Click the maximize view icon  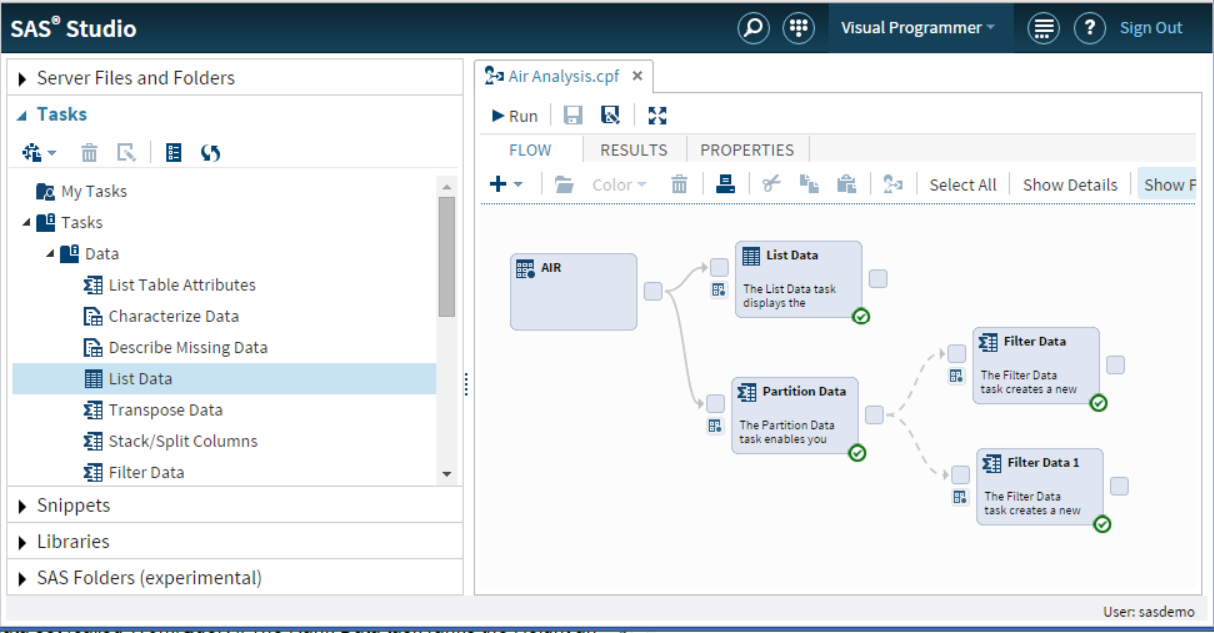pyautogui.click(x=657, y=115)
